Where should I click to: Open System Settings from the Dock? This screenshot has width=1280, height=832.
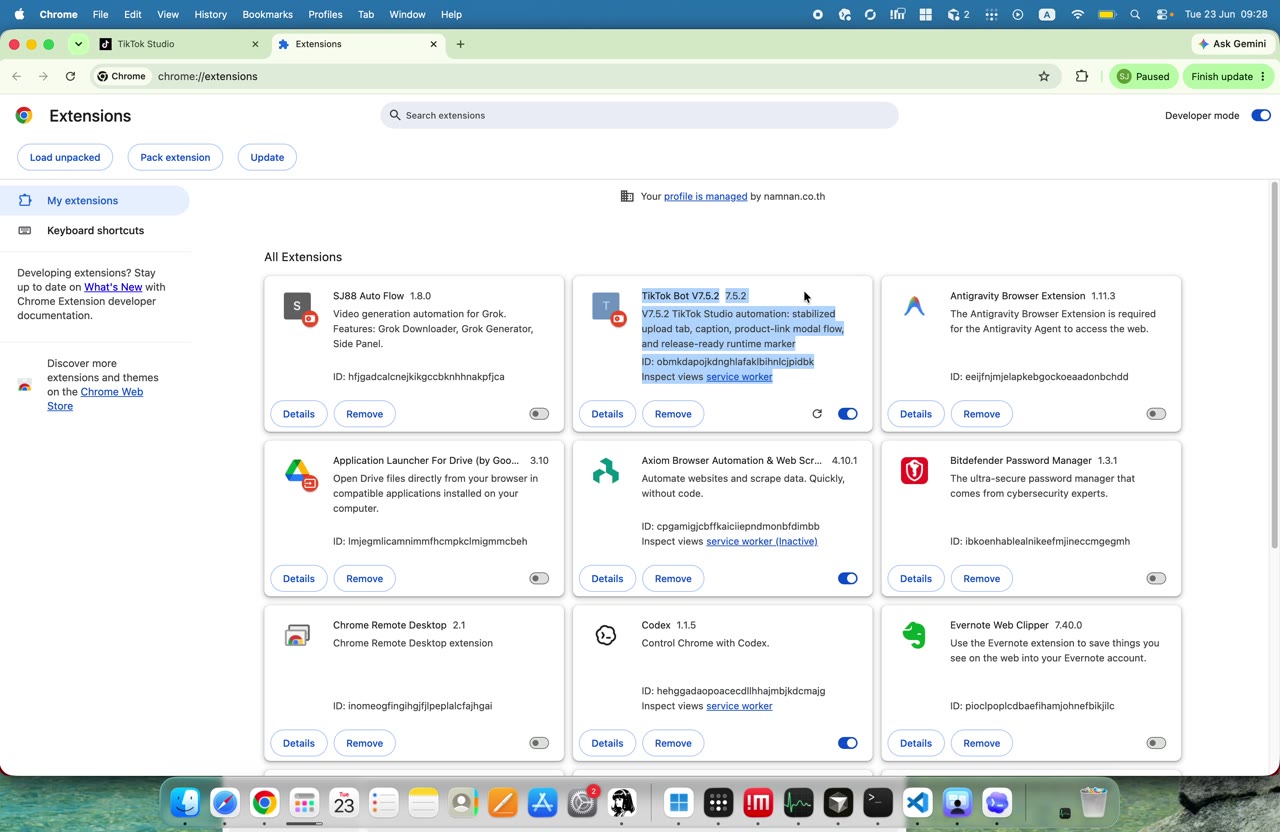[582, 802]
